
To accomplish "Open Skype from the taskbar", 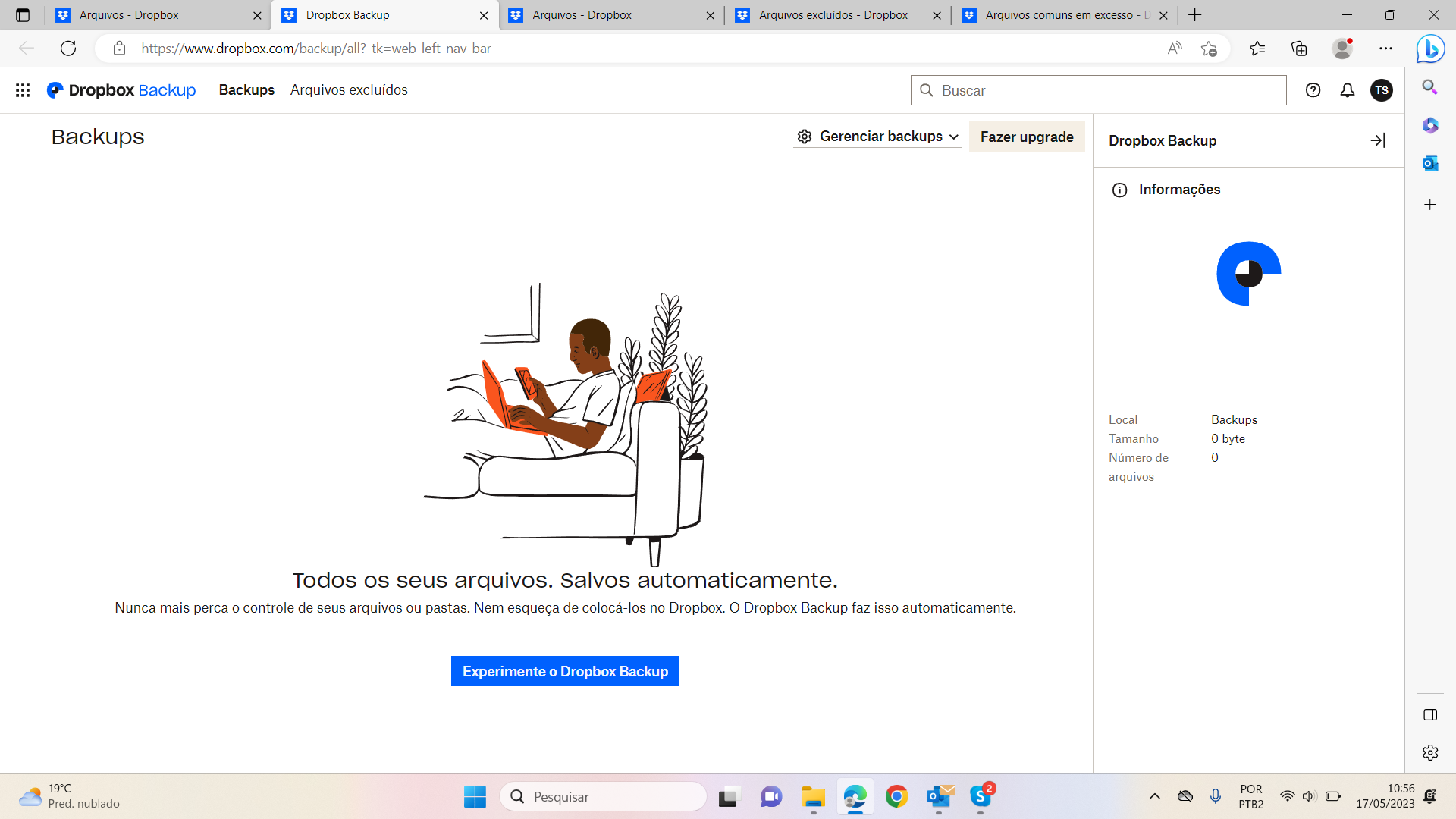I will tap(981, 796).
